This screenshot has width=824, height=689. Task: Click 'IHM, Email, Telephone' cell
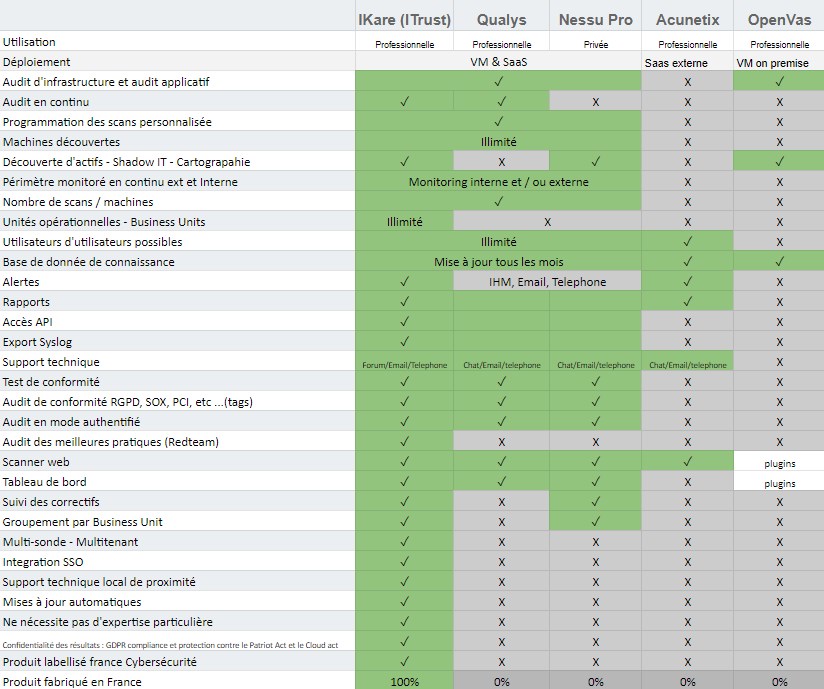547,282
